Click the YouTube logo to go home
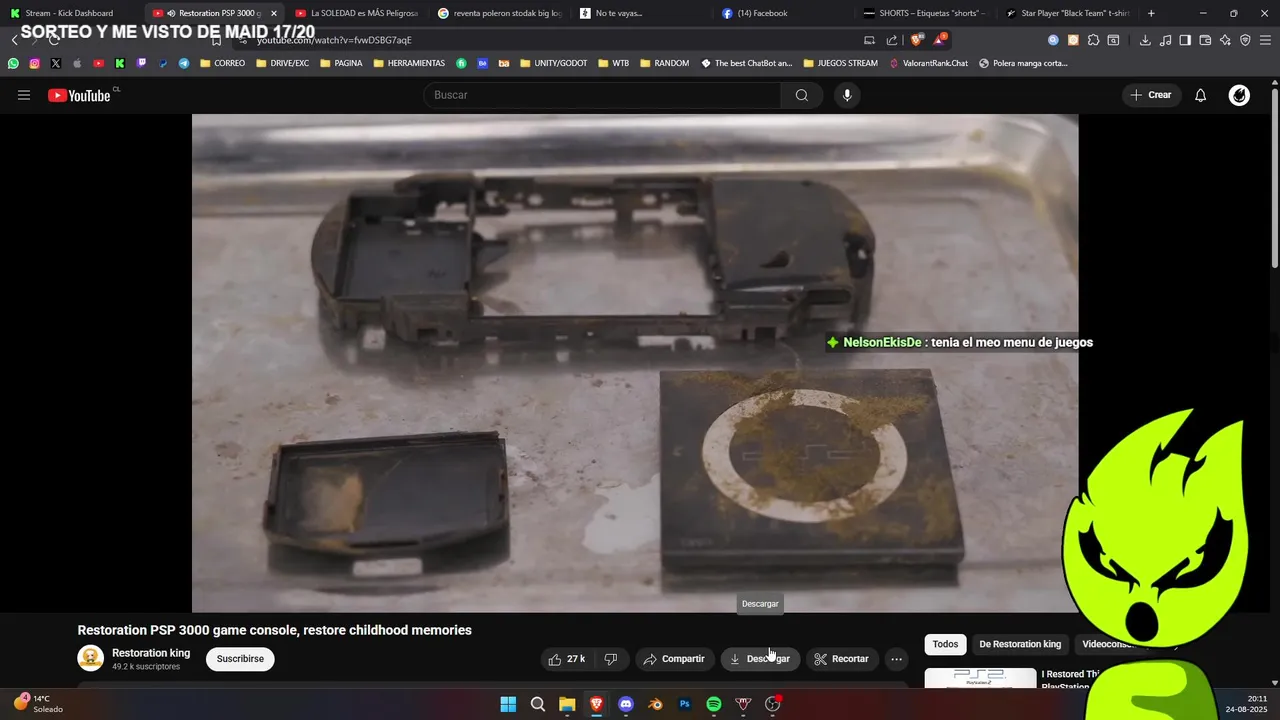 (79, 95)
